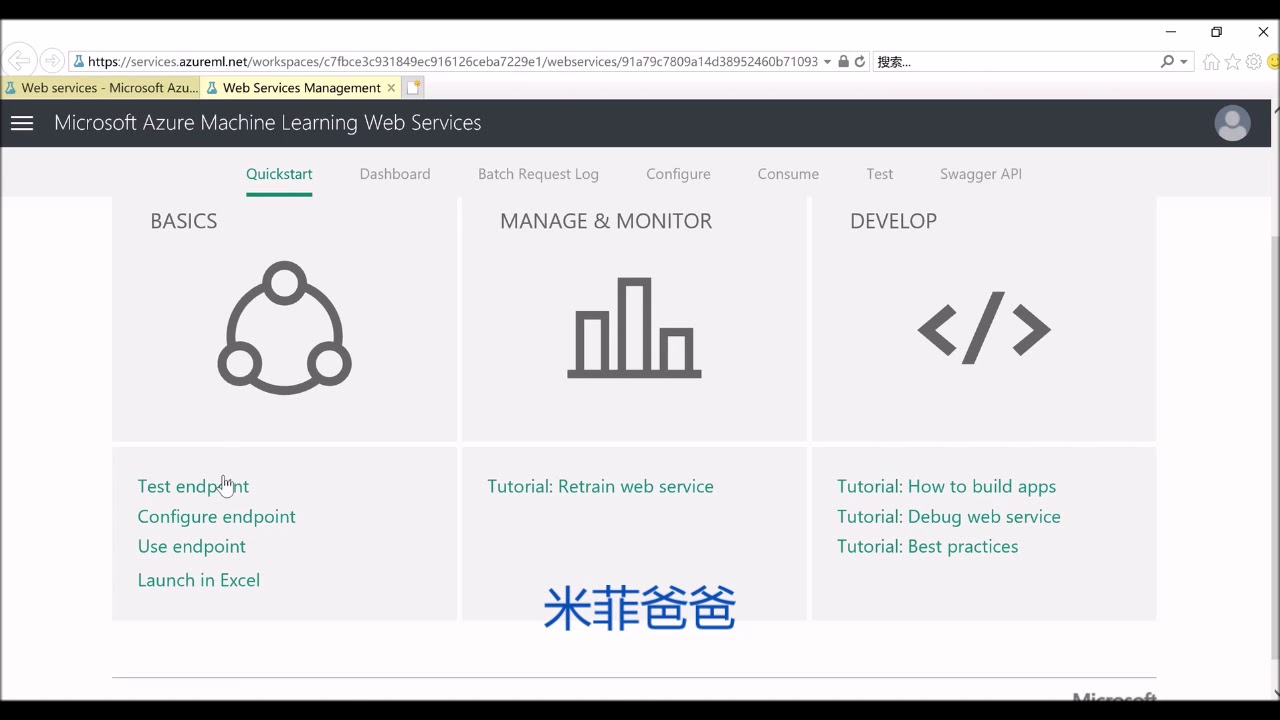Screen dimensions: 1280x720
Task: Click the Manage & Monitor bar chart icon
Action: 634,328
